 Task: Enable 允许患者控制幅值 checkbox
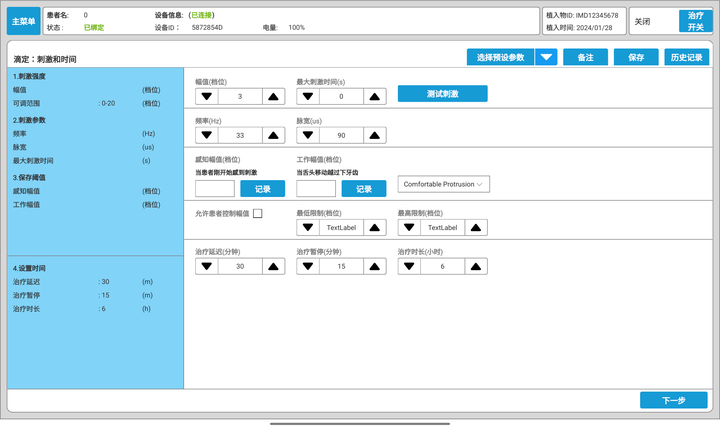point(257,214)
